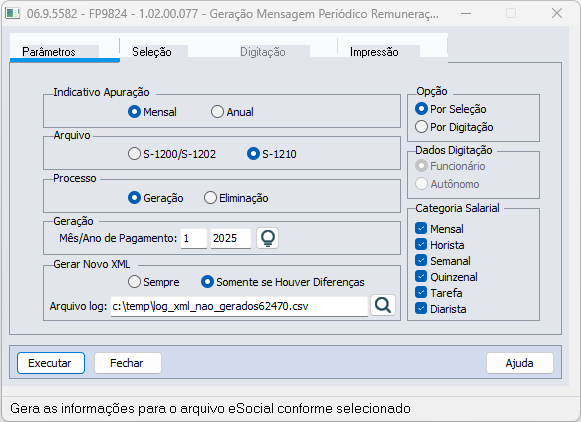Click the 'Mês/Ano de Pagamento:' label
This screenshot has height=422, width=581.
click(x=118, y=238)
